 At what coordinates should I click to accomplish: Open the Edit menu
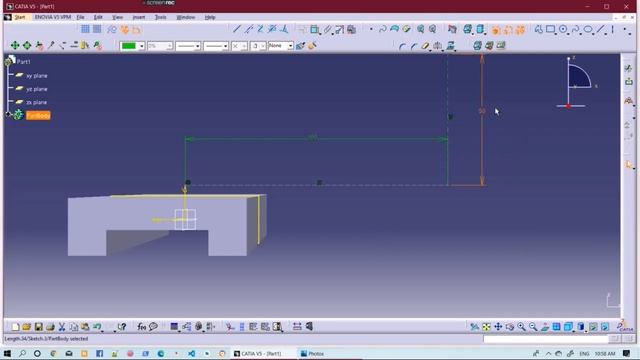[x=98, y=17]
